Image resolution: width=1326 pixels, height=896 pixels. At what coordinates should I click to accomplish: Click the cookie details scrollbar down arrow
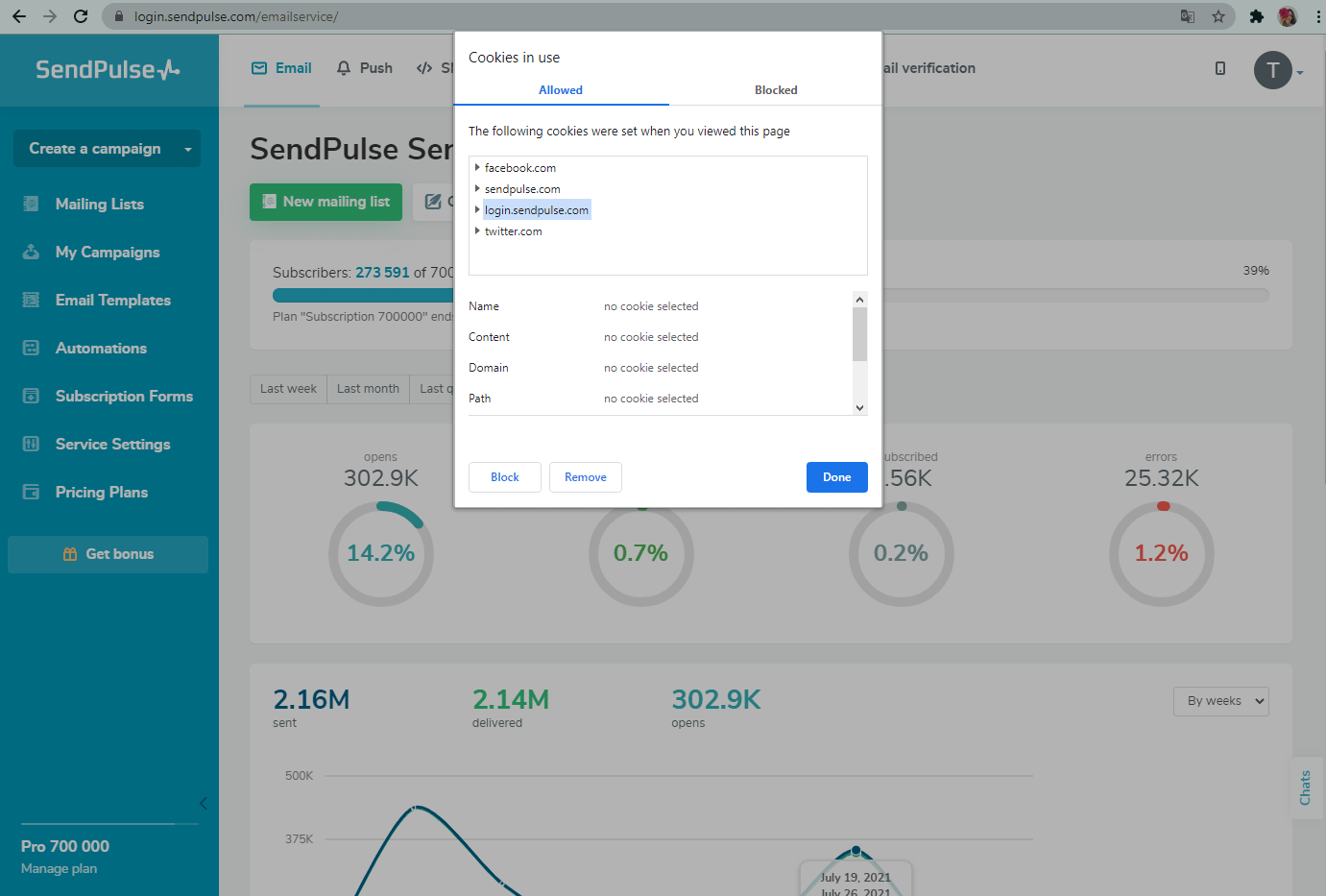click(x=859, y=407)
